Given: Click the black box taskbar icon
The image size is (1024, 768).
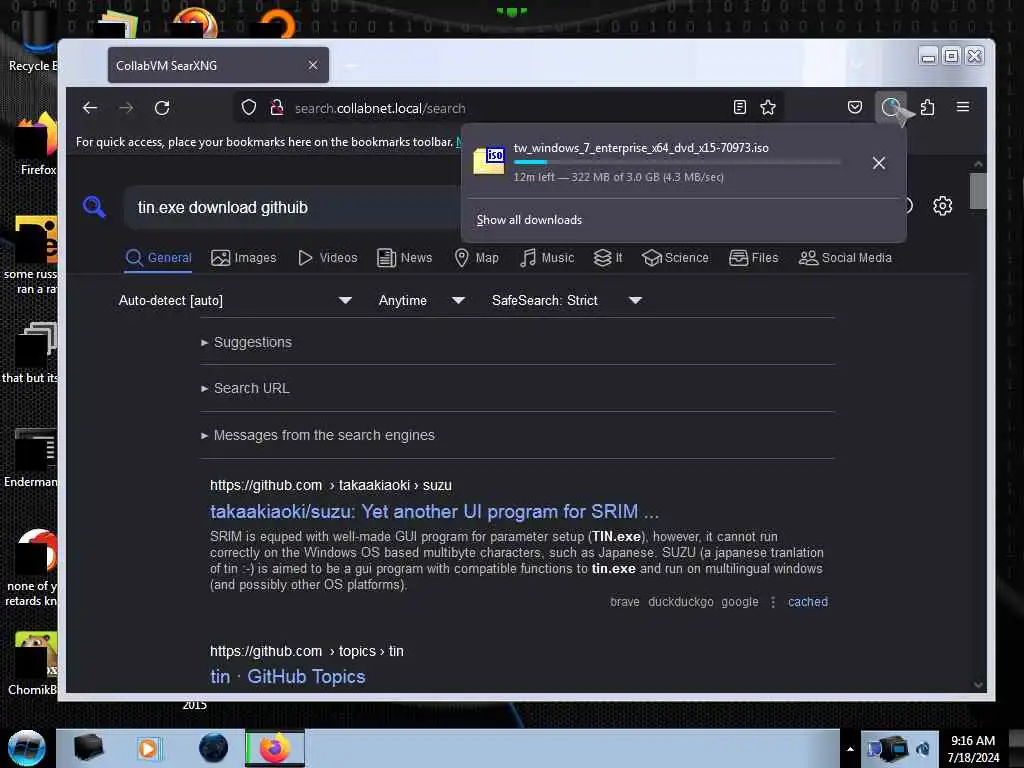Looking at the screenshot, I should [88, 748].
